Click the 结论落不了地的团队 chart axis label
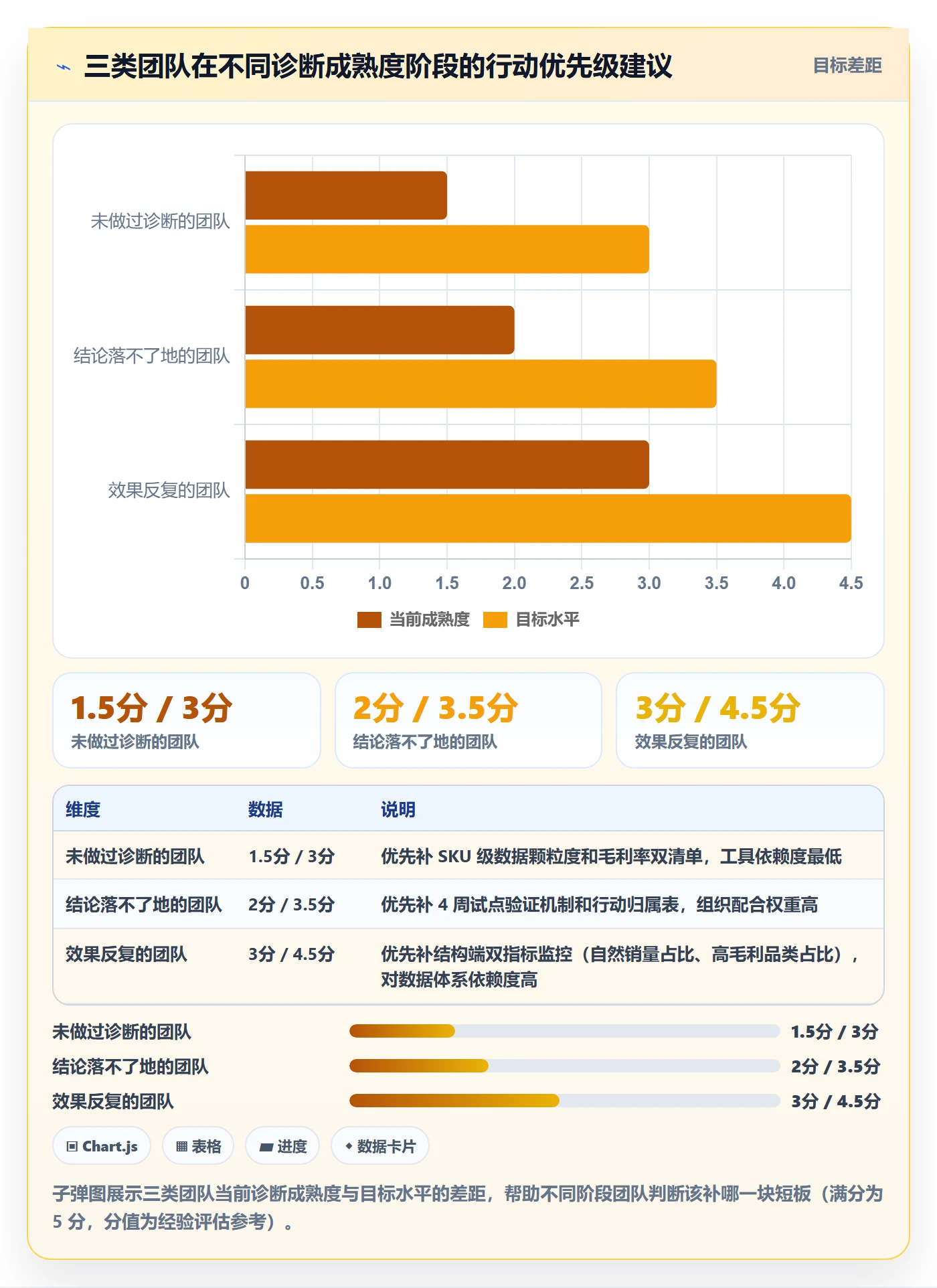This screenshot has width=937, height=1288. pos(152,356)
